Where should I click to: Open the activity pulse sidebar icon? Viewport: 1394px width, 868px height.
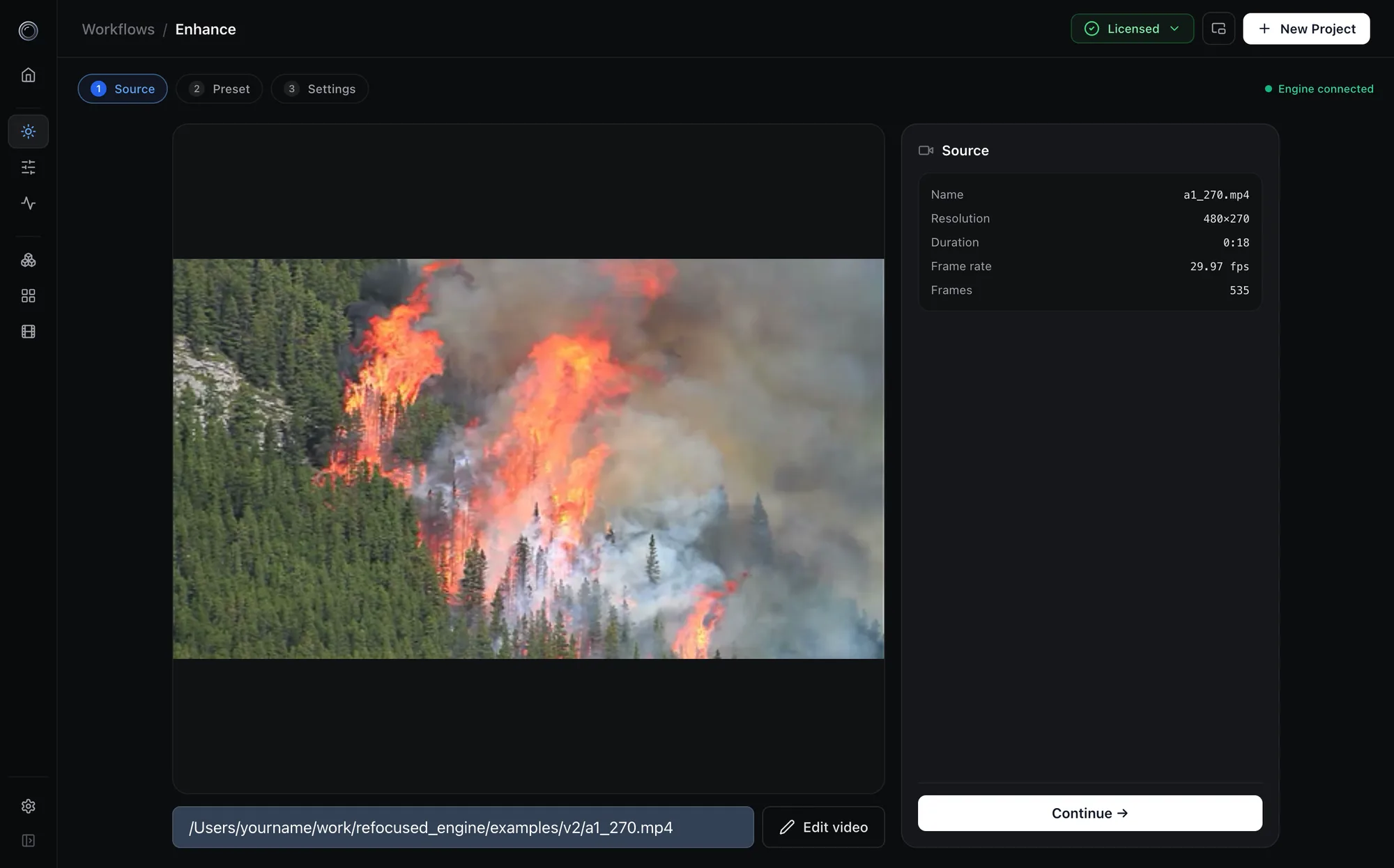(28, 203)
